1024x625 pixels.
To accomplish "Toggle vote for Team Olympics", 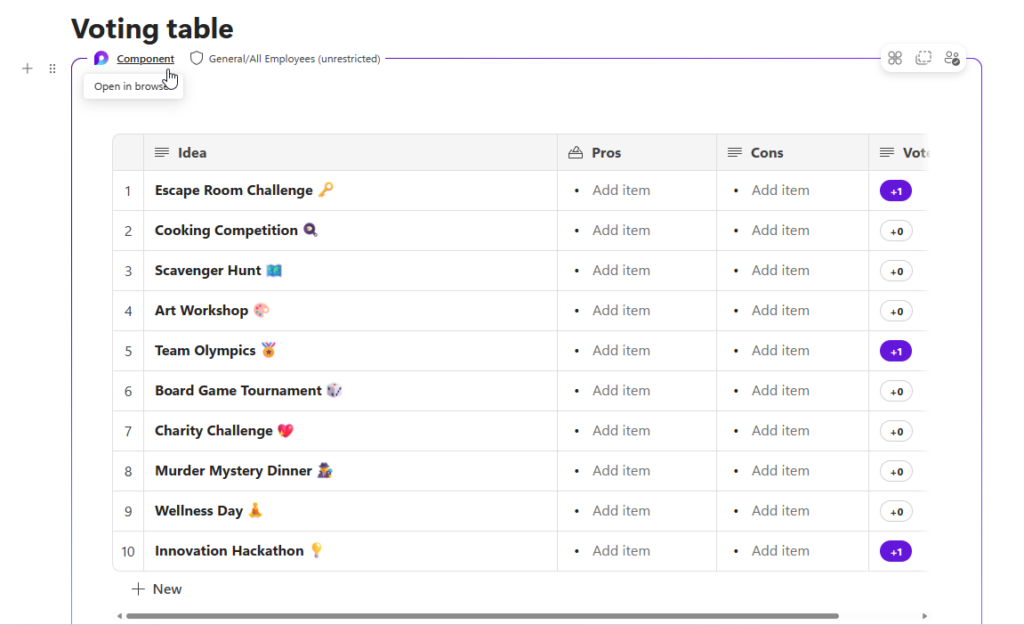I will click(896, 351).
